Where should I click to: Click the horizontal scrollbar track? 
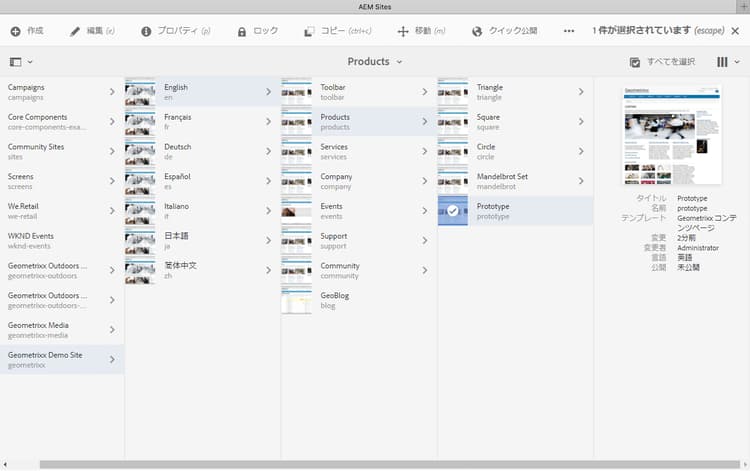389,464
